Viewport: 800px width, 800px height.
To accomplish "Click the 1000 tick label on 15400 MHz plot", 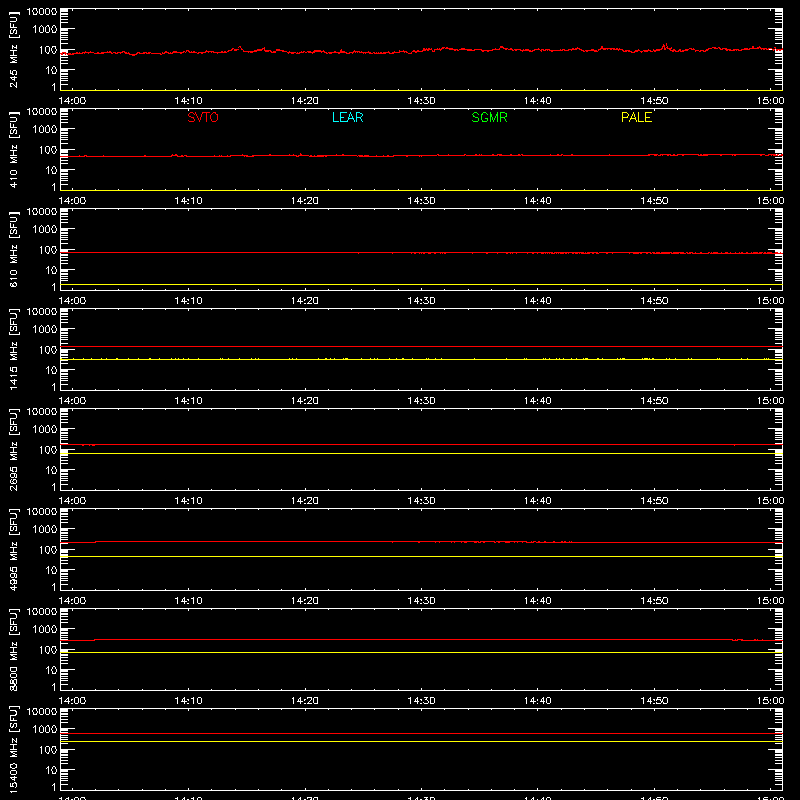I will 45,730.
